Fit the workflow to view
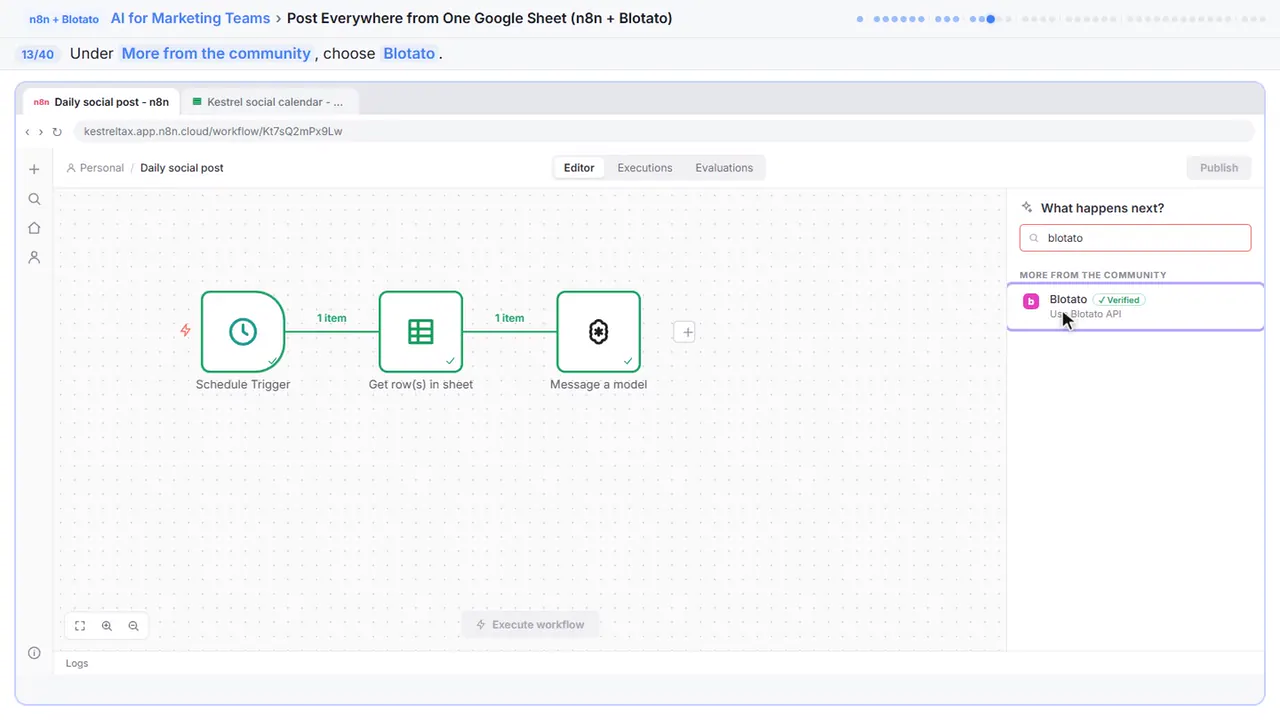The width and height of the screenshot is (1280, 720). point(80,626)
